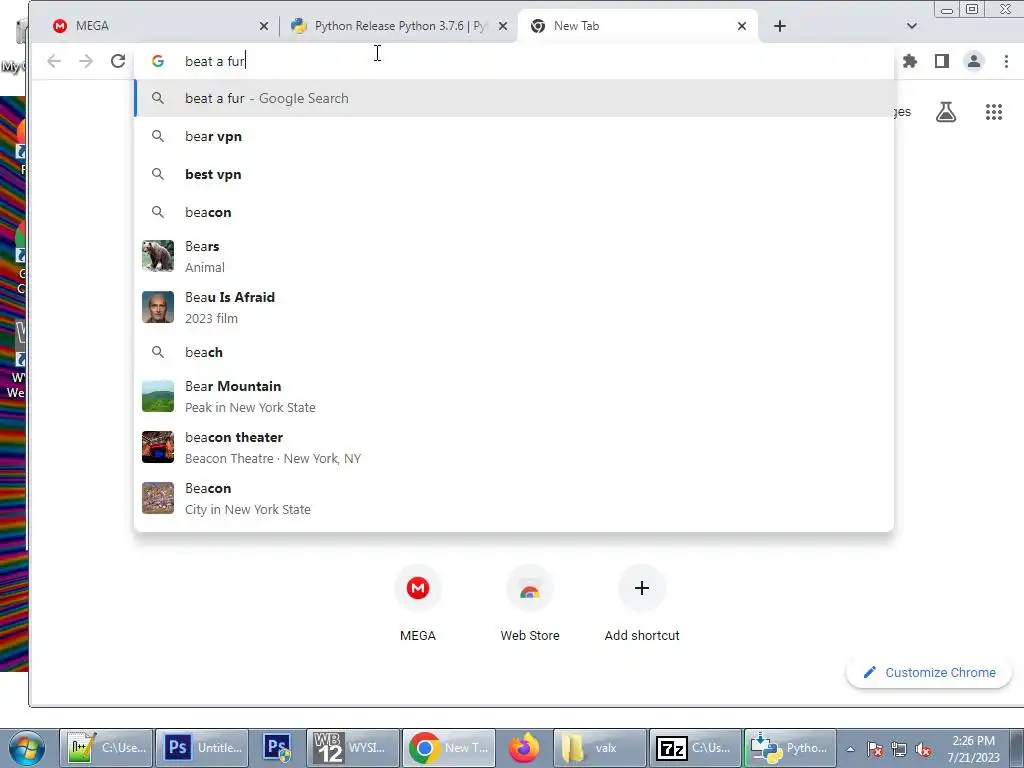Close the MEGA tab
1024x768 pixels.
[264, 26]
